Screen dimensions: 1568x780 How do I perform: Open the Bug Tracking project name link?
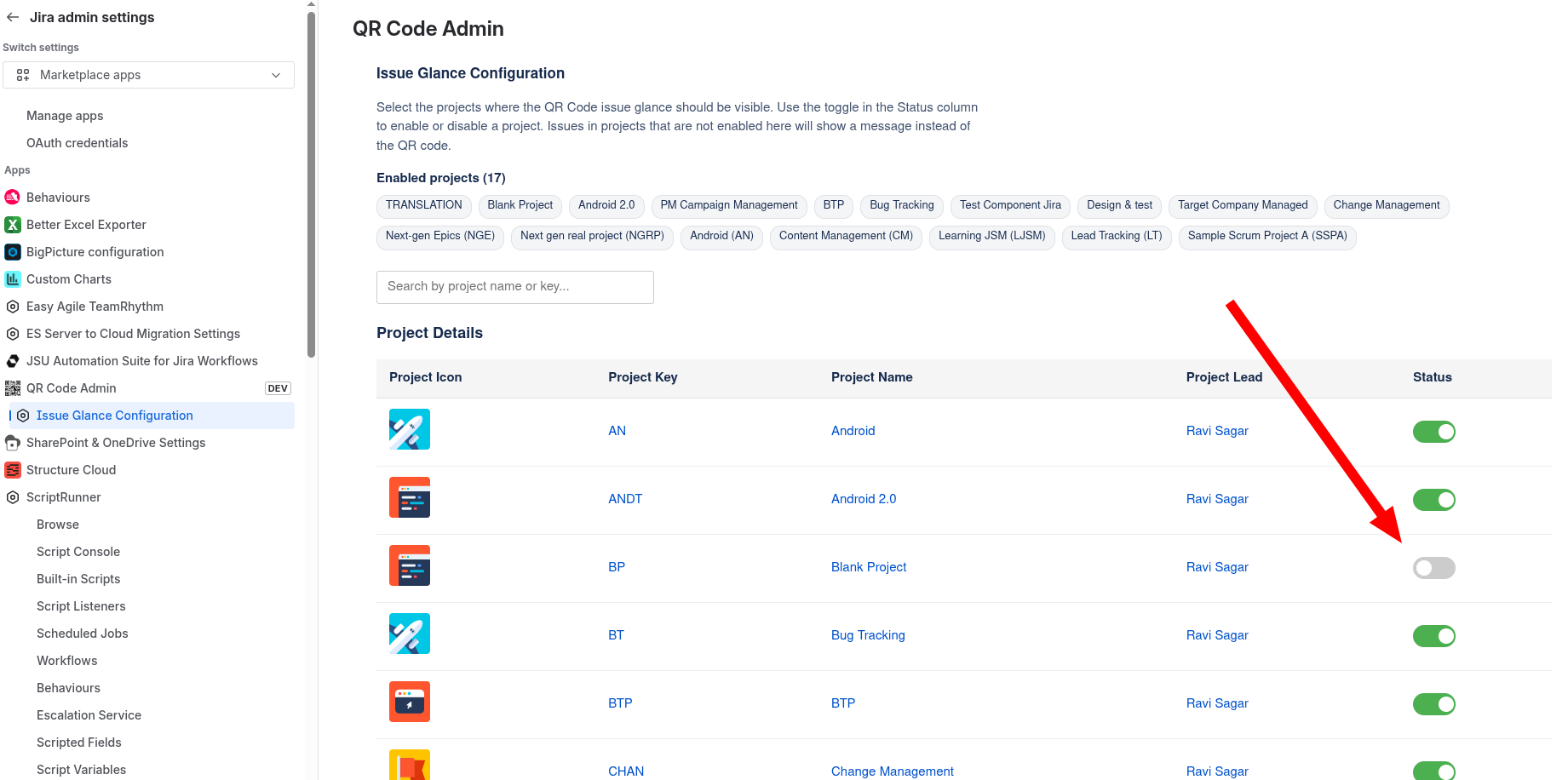click(868, 635)
